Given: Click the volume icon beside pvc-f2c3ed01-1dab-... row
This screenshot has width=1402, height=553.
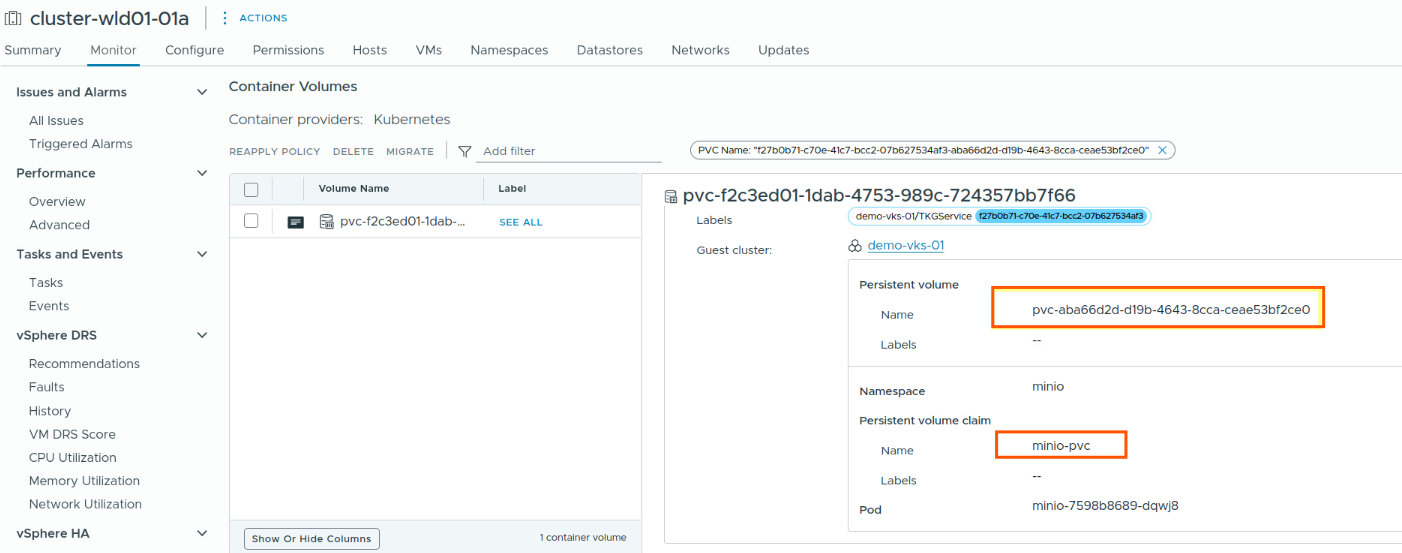Looking at the screenshot, I should [326, 222].
